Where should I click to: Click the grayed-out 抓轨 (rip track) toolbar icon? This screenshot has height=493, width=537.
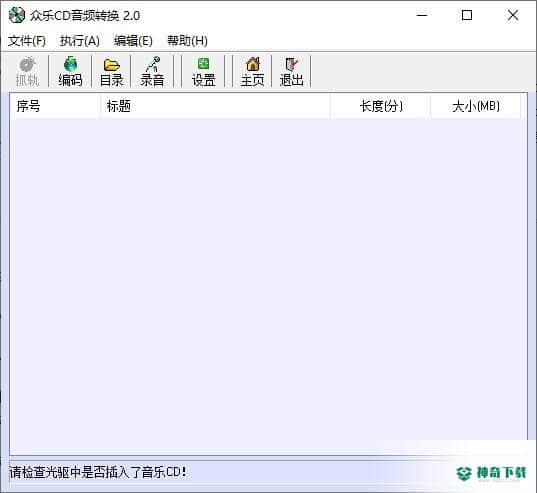click(x=27, y=71)
